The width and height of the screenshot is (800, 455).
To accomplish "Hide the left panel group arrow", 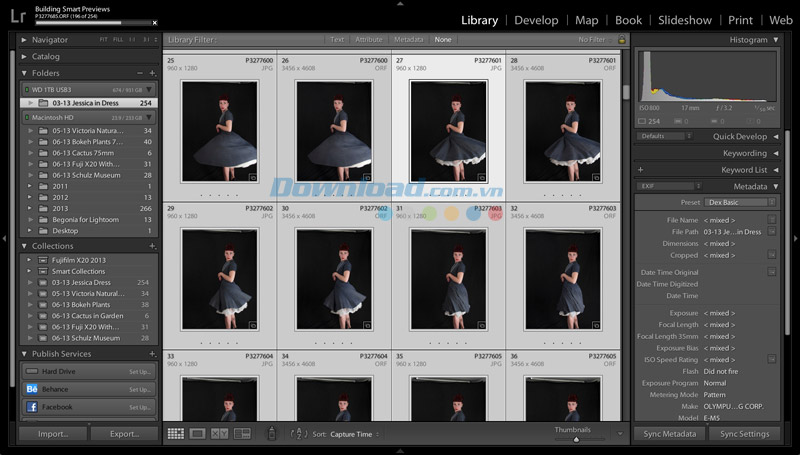I will tap(4, 238).
